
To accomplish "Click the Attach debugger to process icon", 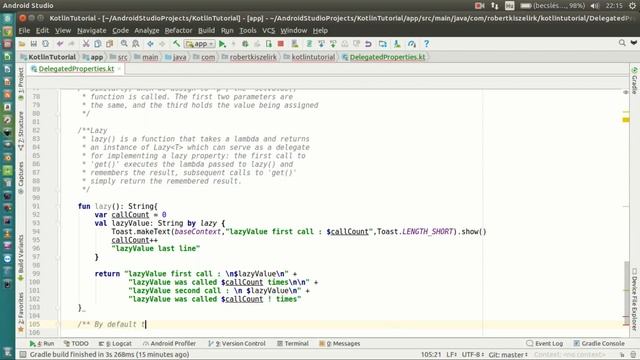I will pos(269,44).
